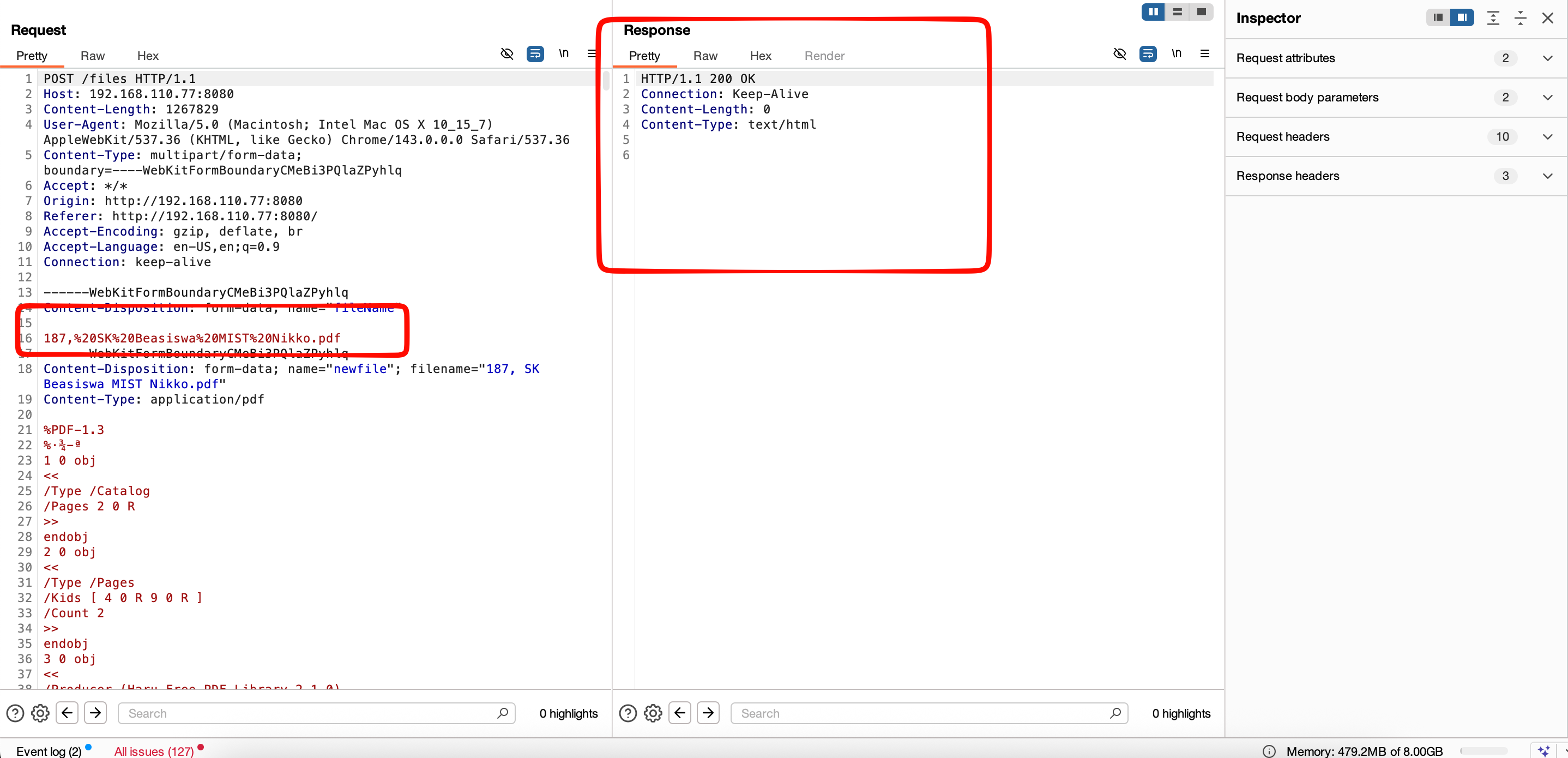Open Response panel hamburger options menu

pos(1204,54)
